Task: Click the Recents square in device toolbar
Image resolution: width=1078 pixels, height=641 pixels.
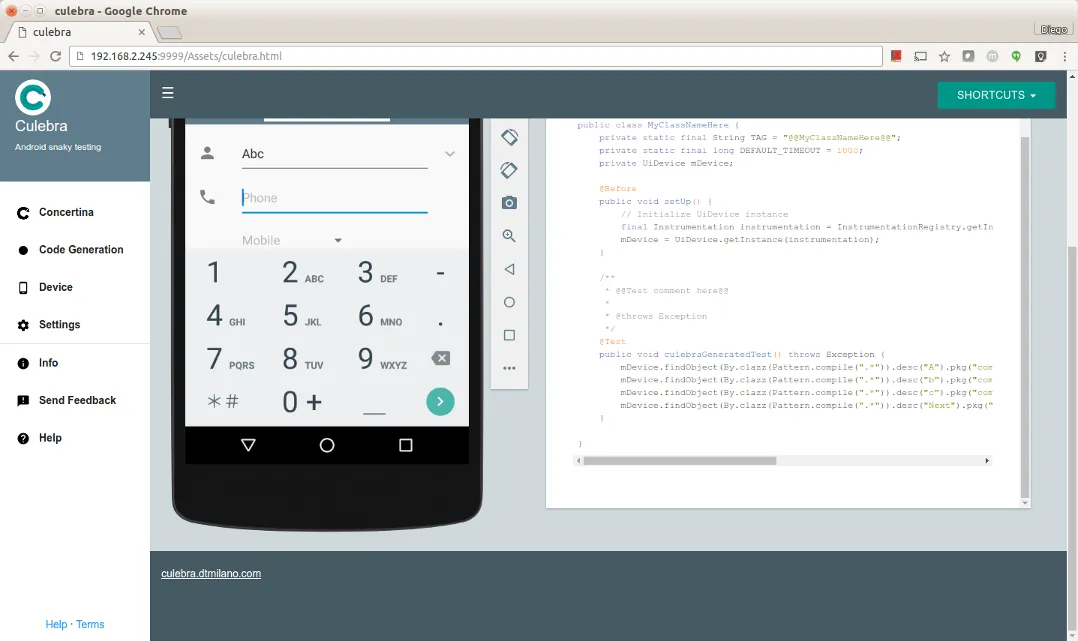Action: click(509, 335)
